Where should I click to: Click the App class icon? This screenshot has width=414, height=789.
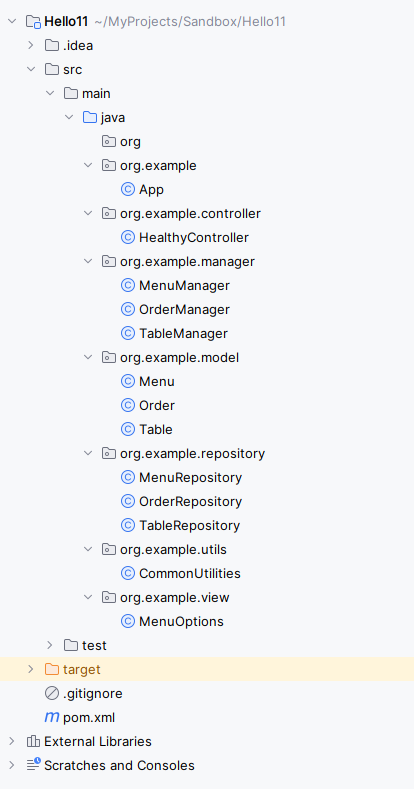coord(128,190)
